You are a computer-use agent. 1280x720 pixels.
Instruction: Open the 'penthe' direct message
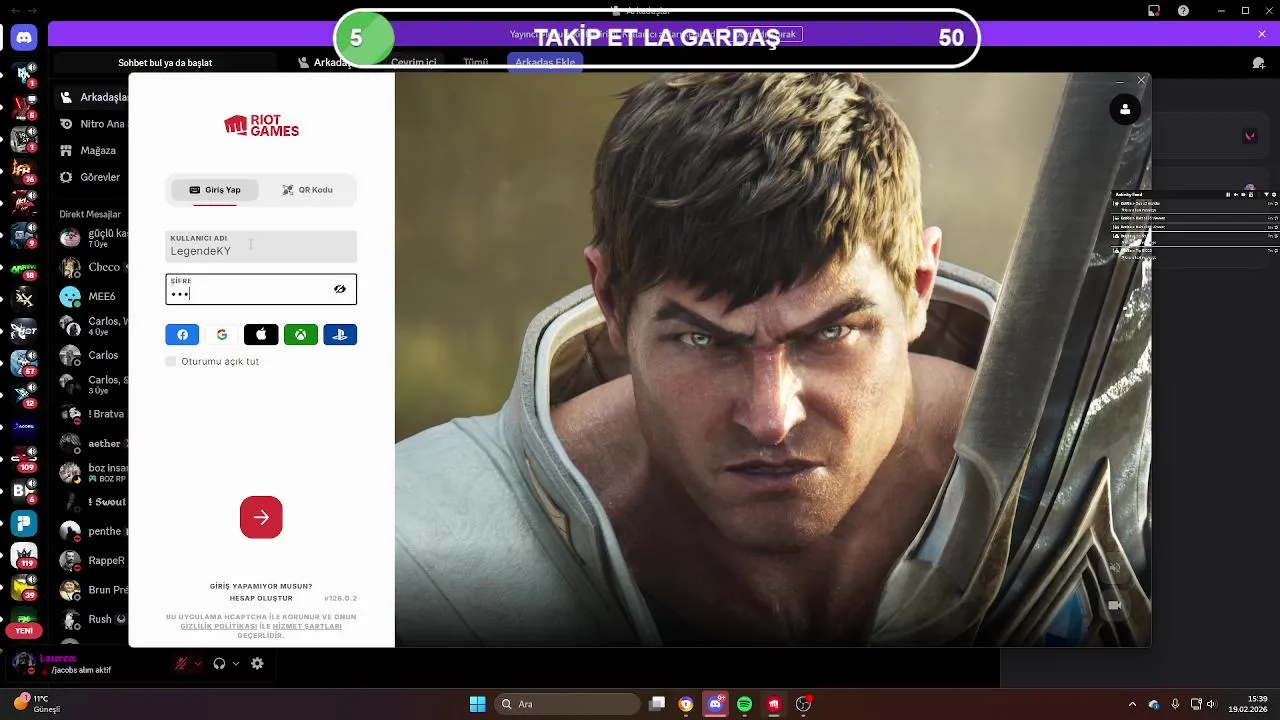[x=93, y=531]
